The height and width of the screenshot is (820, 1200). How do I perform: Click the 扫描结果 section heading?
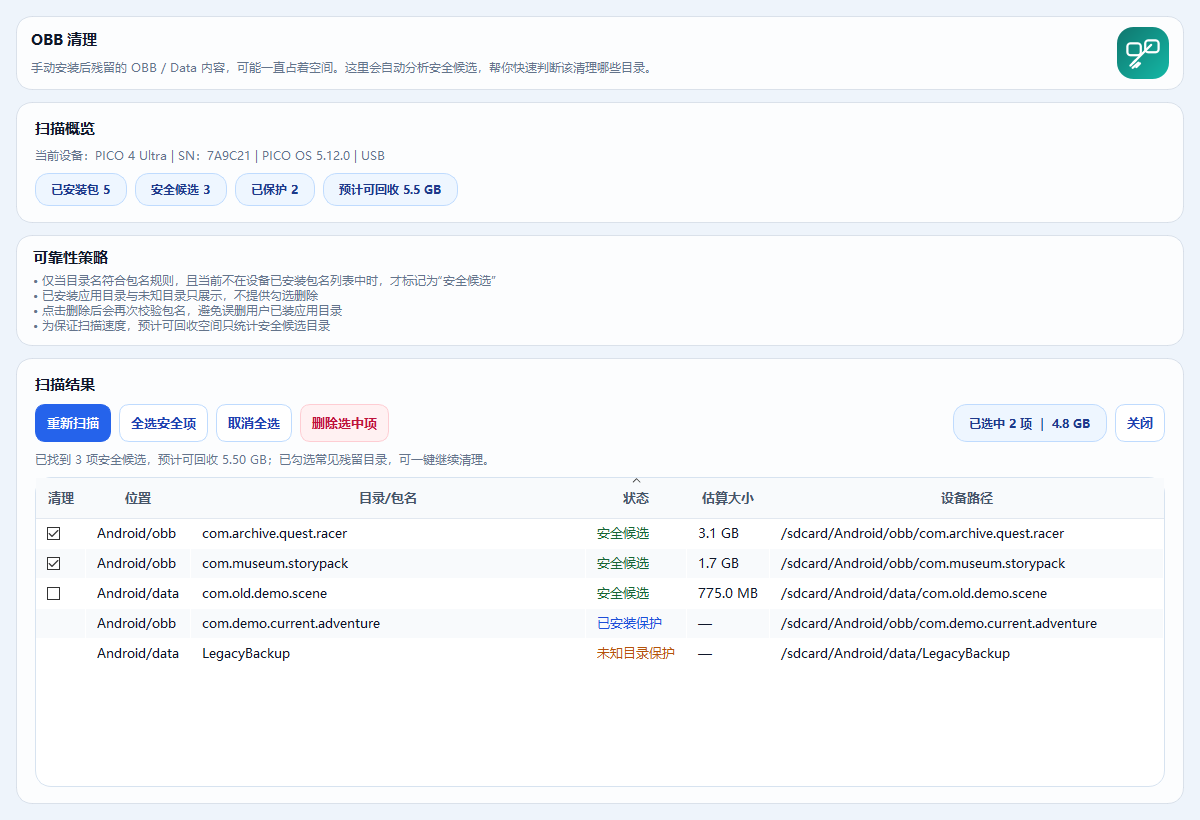click(x=65, y=385)
